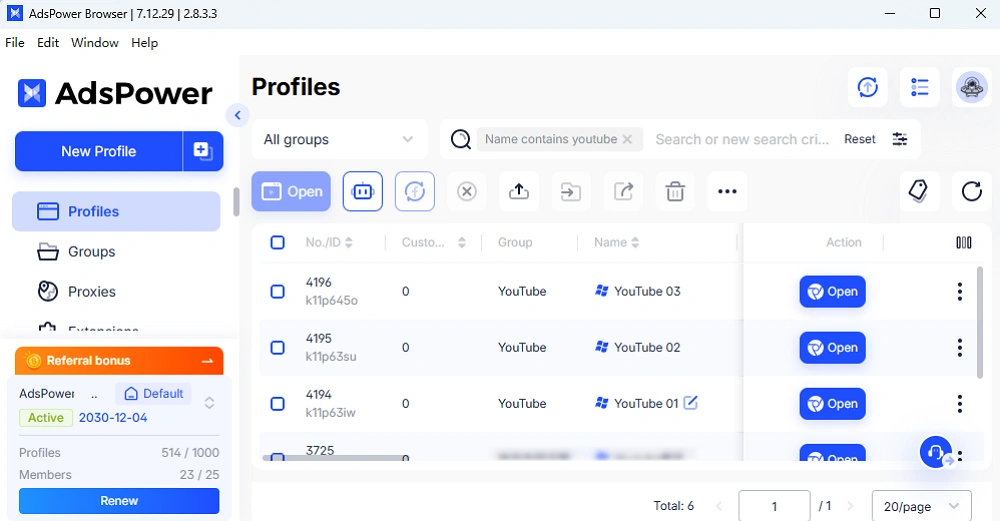Click the move-to-group arrow toolbar icon
1000x521 pixels.
tap(571, 191)
